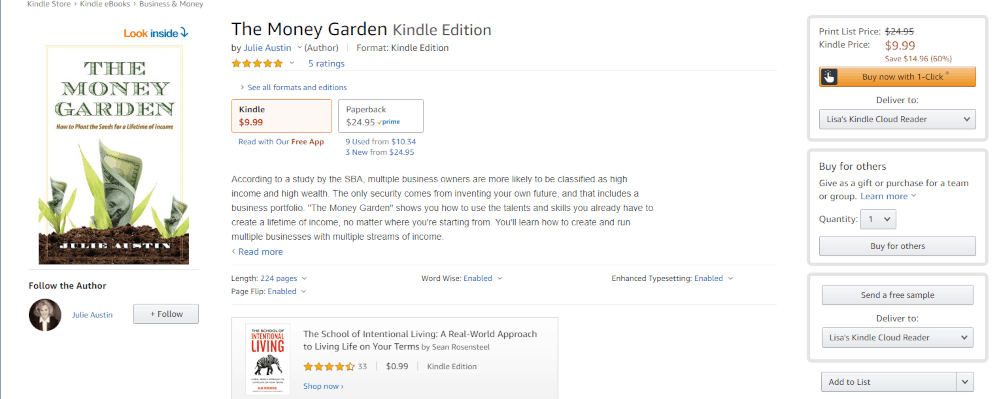Click the Read more link
Viewport: 1000px width, 399px height.
pos(260,252)
